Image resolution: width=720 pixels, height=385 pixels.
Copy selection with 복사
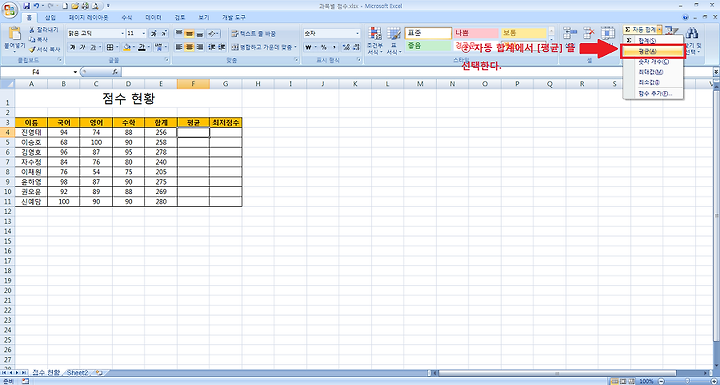tap(39, 40)
